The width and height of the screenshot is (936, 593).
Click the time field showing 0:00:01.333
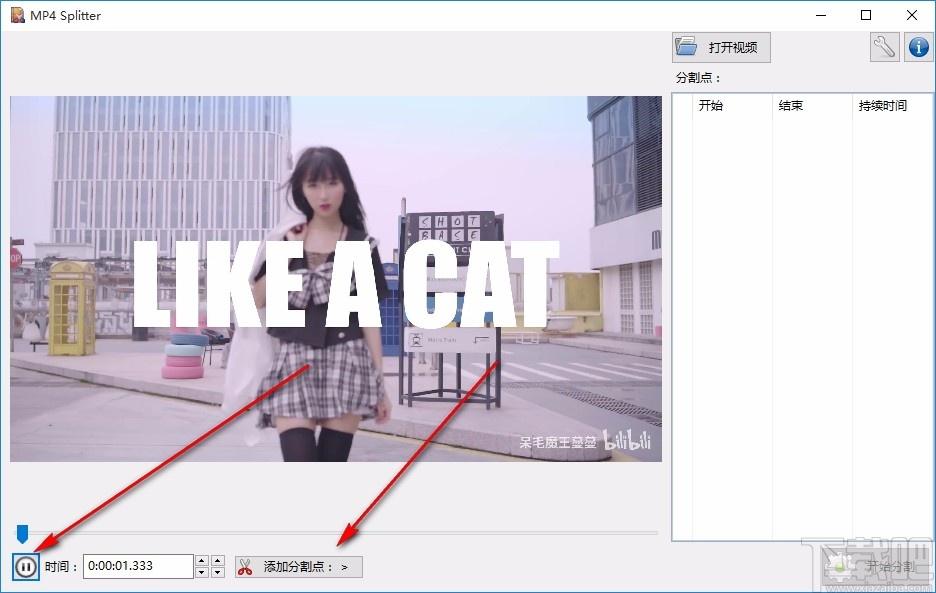138,566
